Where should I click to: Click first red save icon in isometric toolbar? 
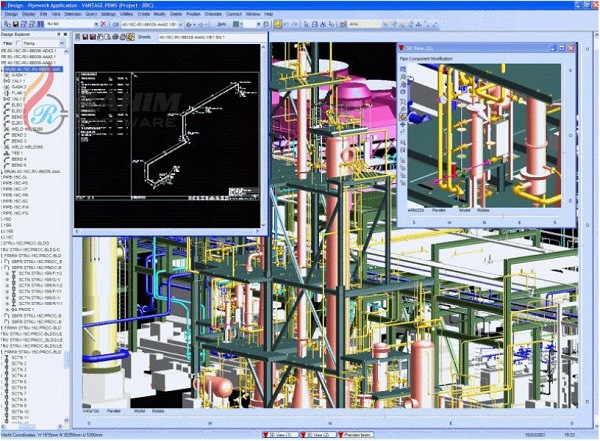(x=85, y=37)
